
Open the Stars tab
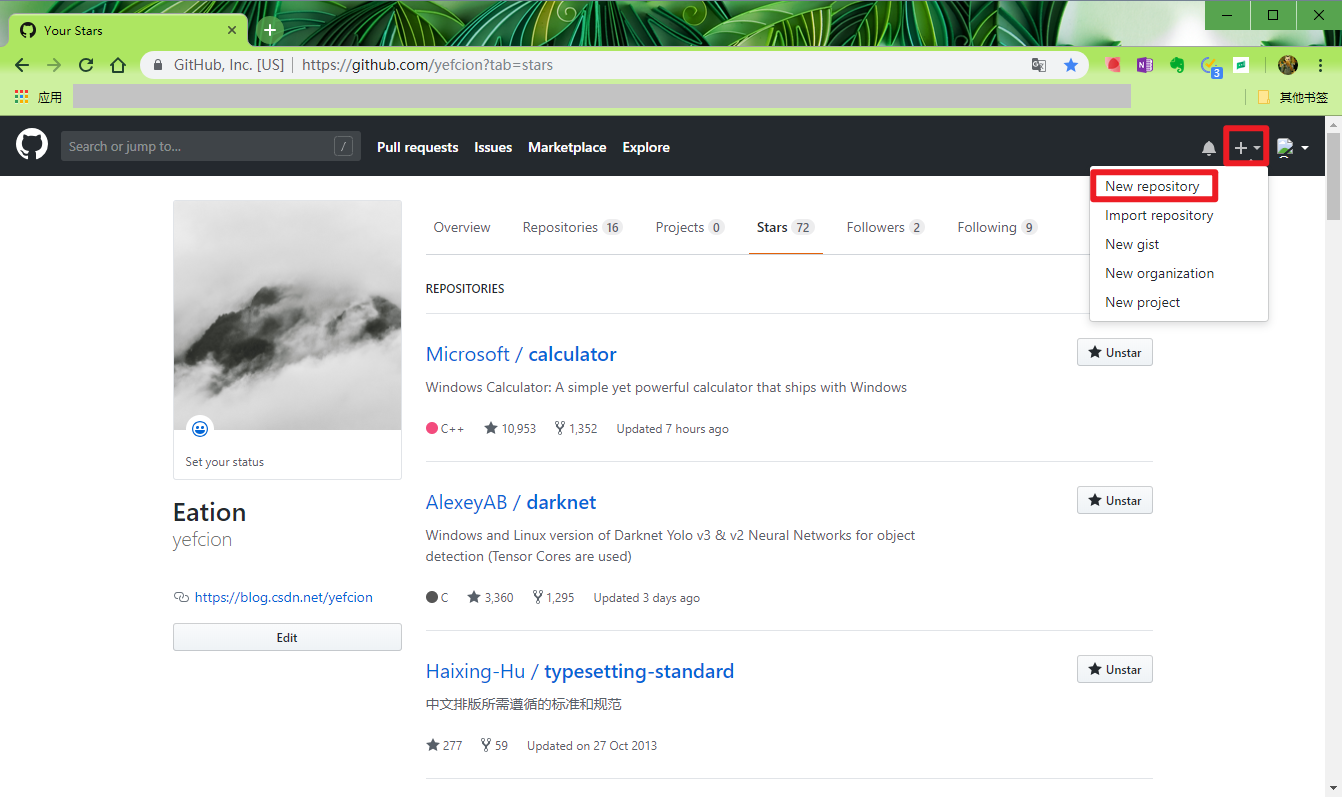point(785,227)
